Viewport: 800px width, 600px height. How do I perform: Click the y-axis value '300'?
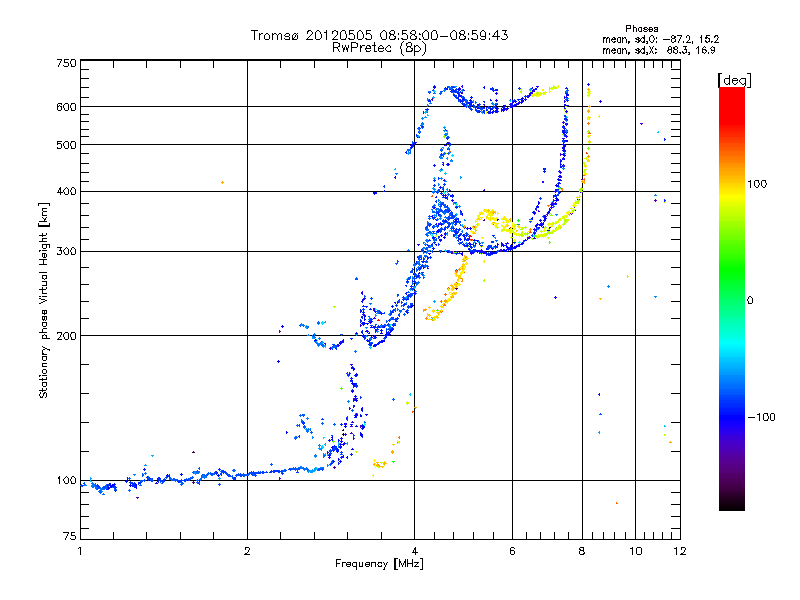click(67, 252)
